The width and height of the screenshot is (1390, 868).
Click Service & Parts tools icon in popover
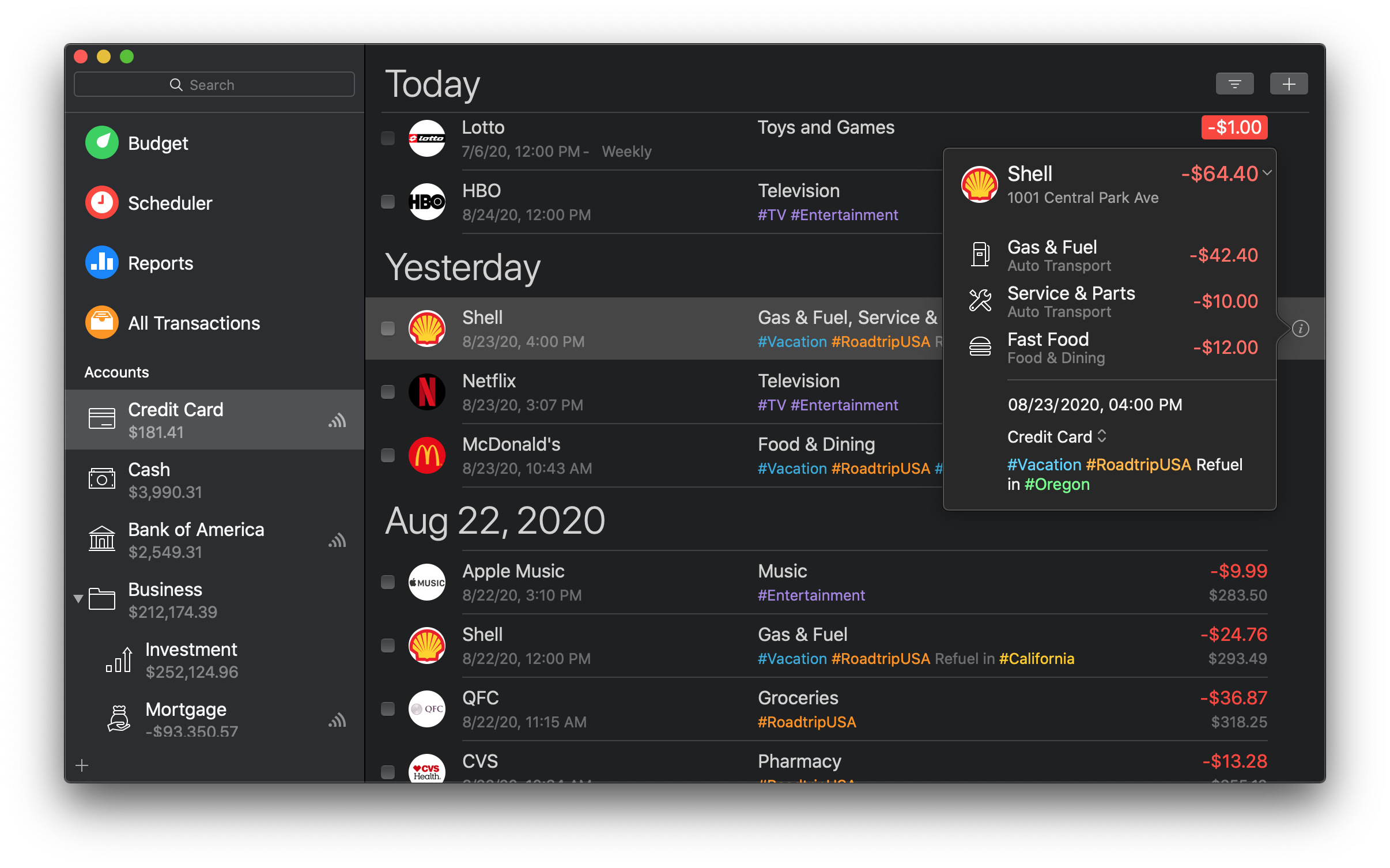point(980,300)
